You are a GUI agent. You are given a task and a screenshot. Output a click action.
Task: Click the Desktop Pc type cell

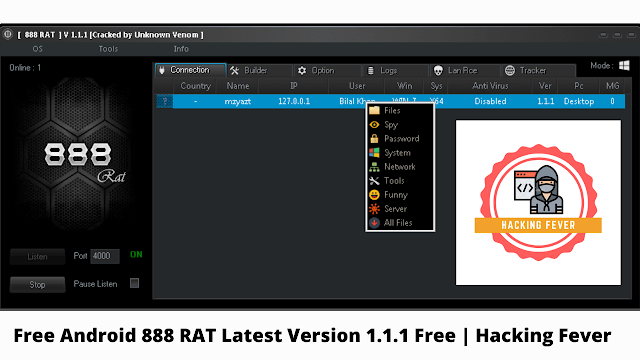pyautogui.click(x=579, y=101)
